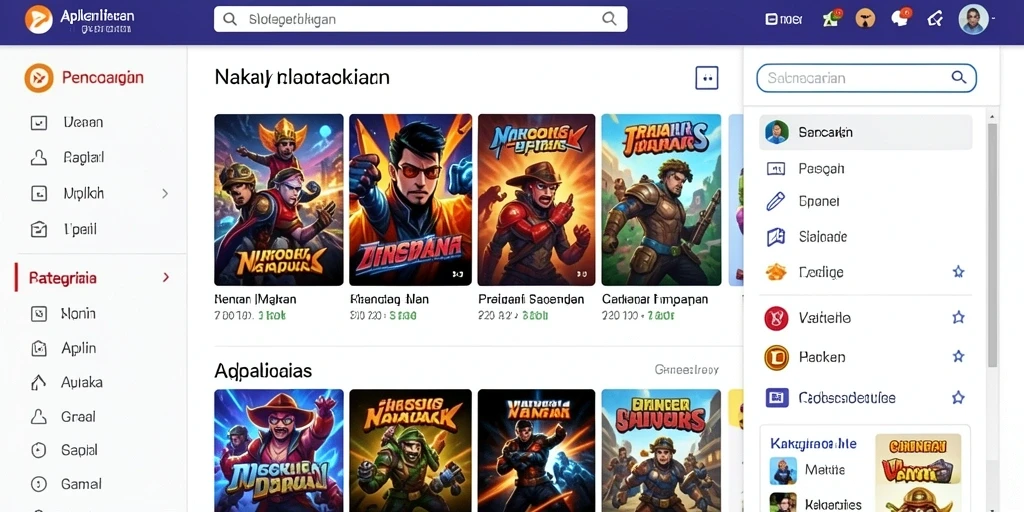Screen dimensions: 1024x512
Task: Click the square dots options button near Nakaiy heading
Action: coord(707,78)
